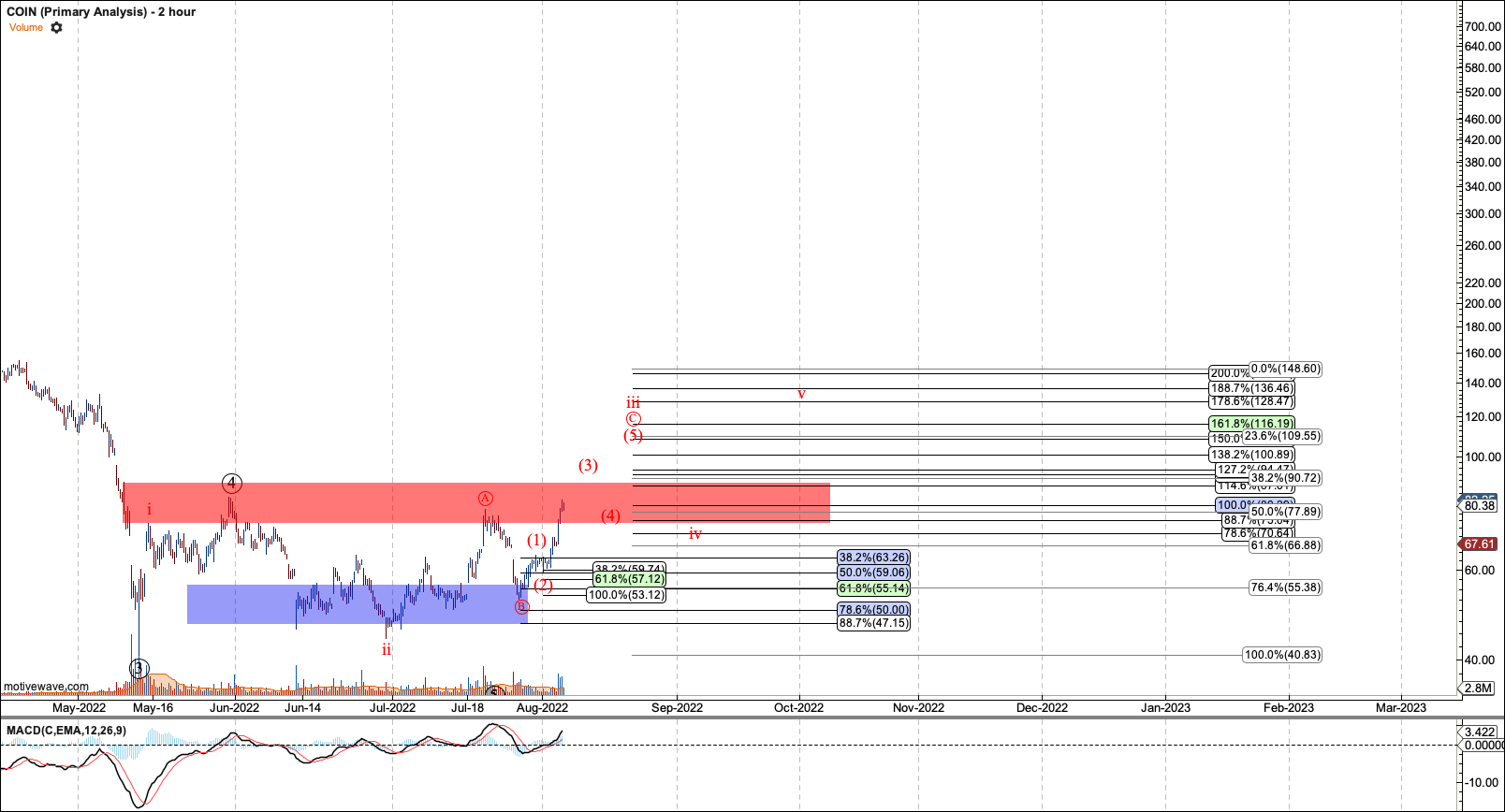Select the red (5) wave label
Viewport: 1505px width, 812px height.
[x=634, y=435]
